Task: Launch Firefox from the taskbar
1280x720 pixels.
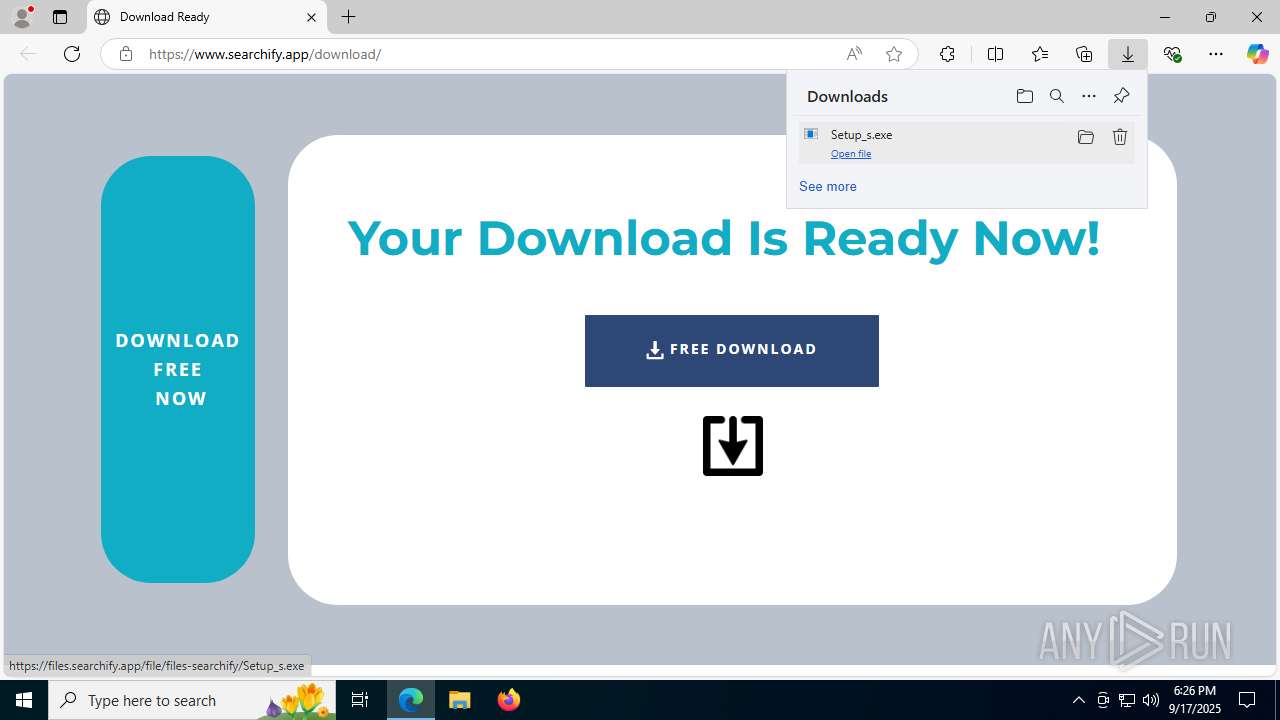Action: [509, 700]
